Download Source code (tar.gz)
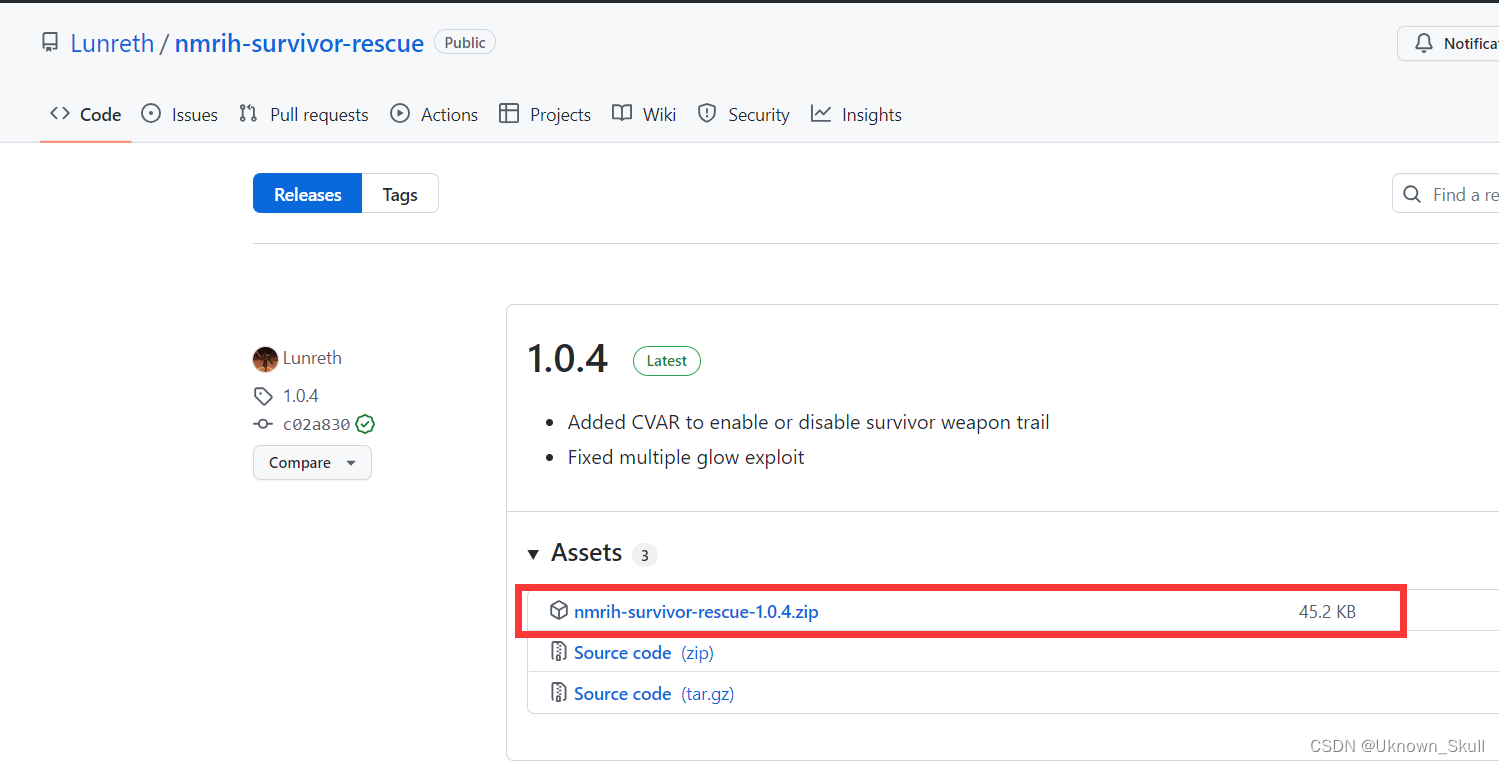 click(x=654, y=694)
